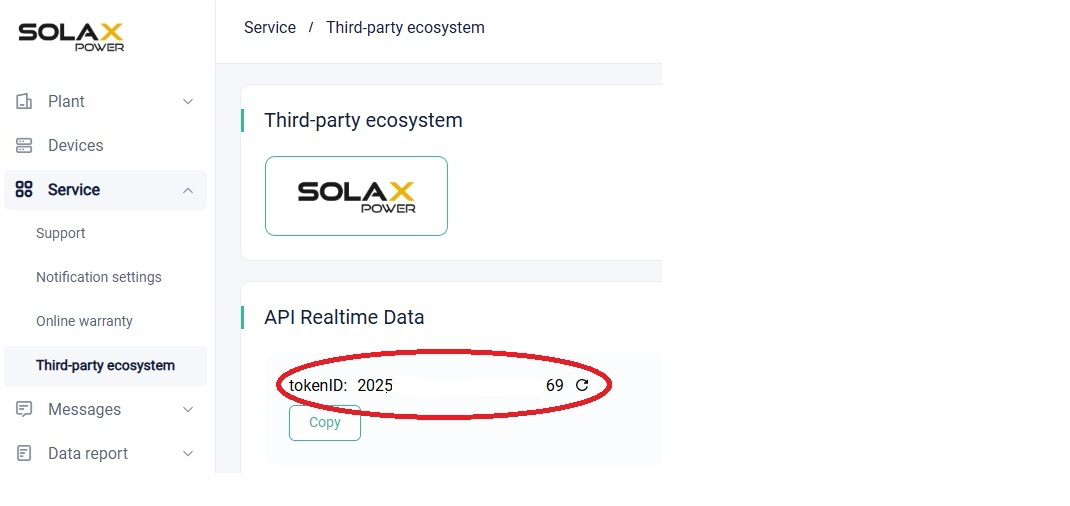Screen dimensions: 1070x506
Task: Click the Service grid icon
Action: tap(24, 190)
